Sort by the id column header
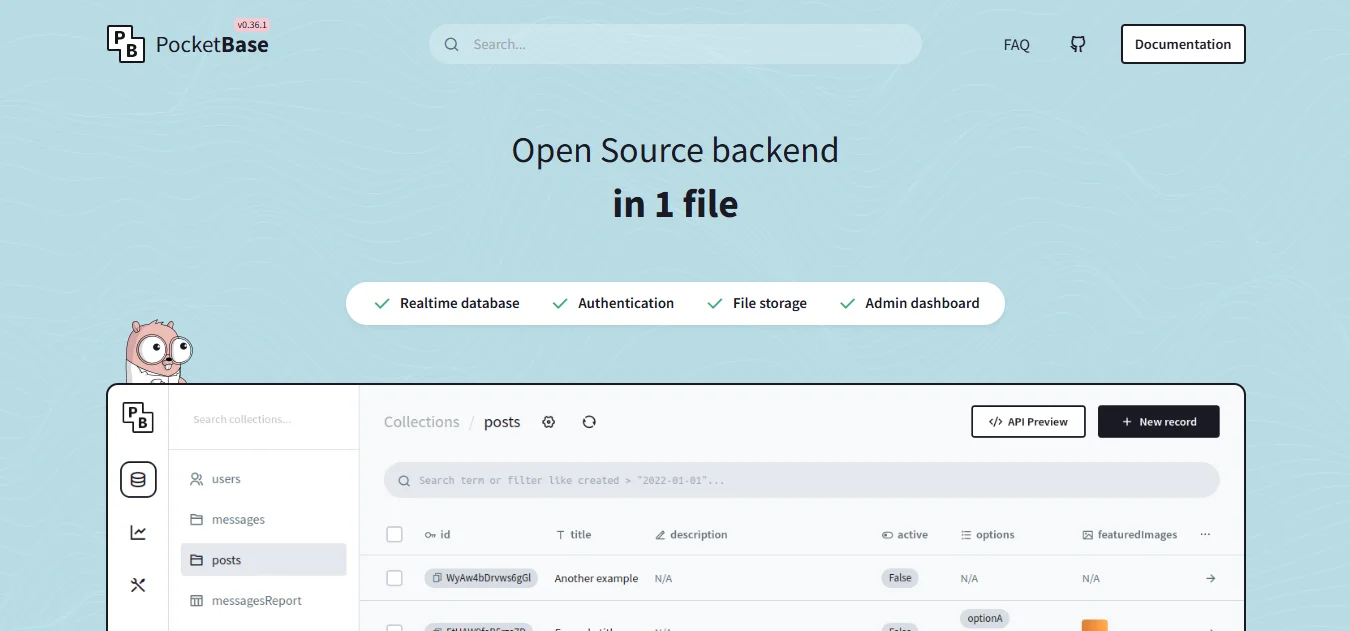Viewport: 1350px width, 631px height. point(438,535)
